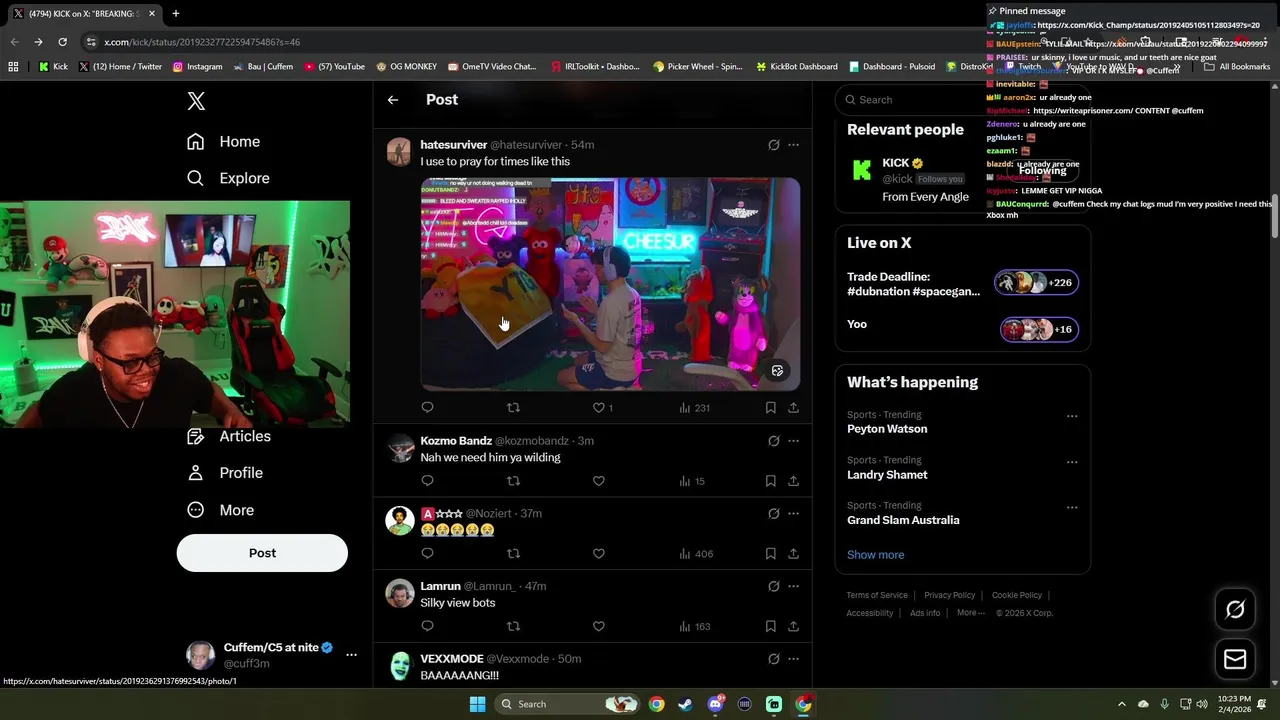
Task: Open the KickBot Dashboard bookmark
Action: [x=797, y=67]
